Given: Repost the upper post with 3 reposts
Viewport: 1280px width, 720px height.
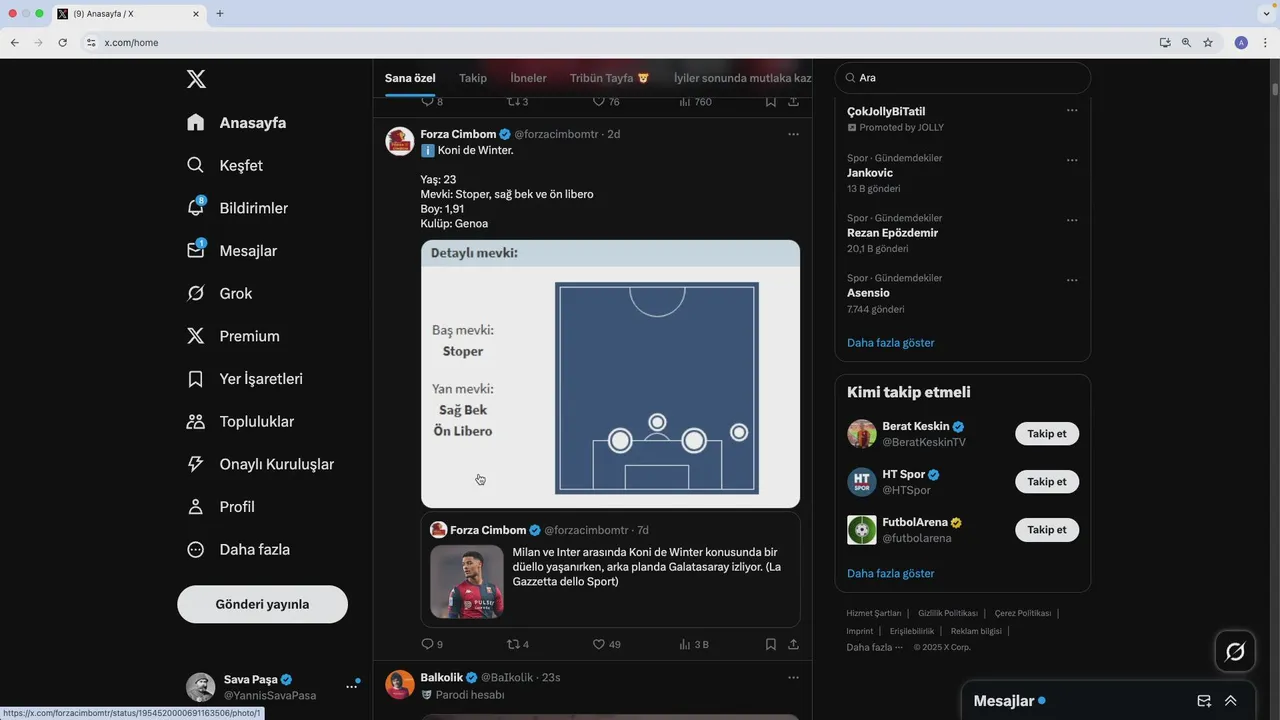Looking at the screenshot, I should coord(518,101).
